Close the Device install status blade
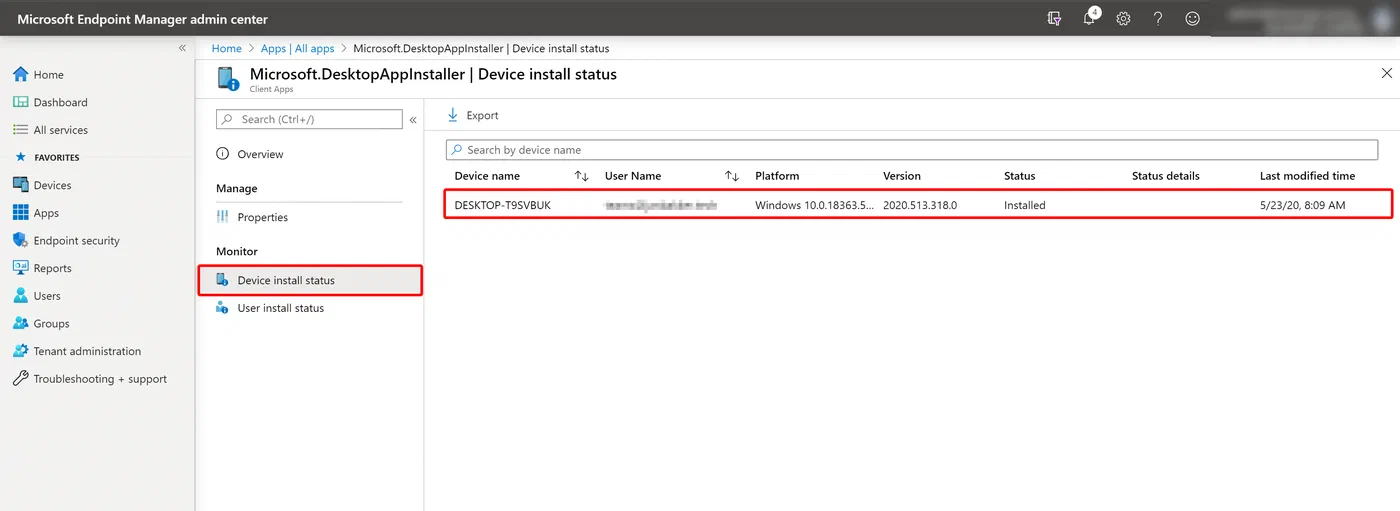The width and height of the screenshot is (1400, 511). coord(1386,74)
